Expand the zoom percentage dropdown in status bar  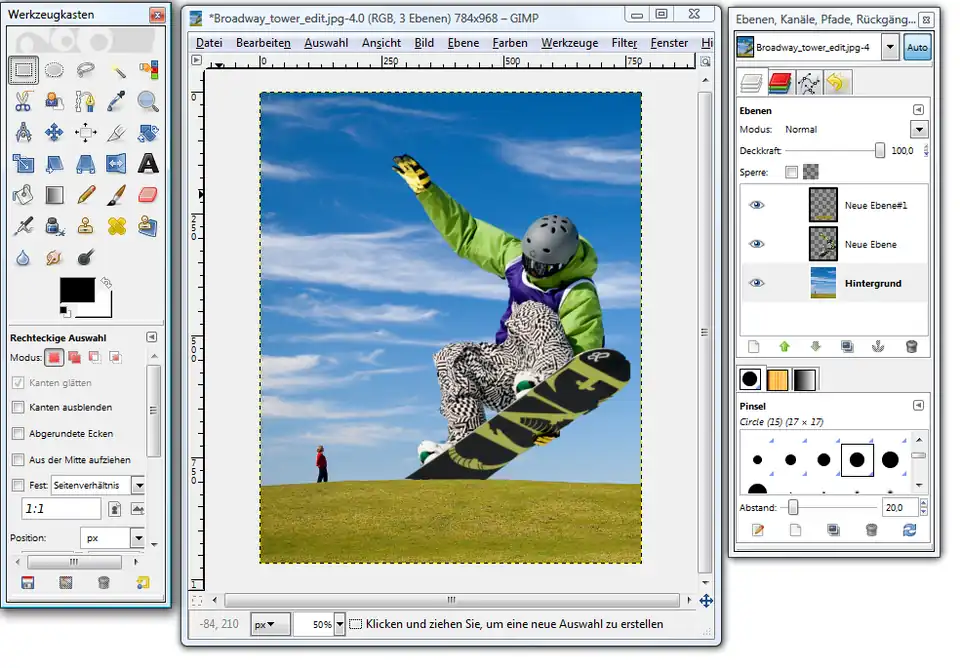click(340, 624)
